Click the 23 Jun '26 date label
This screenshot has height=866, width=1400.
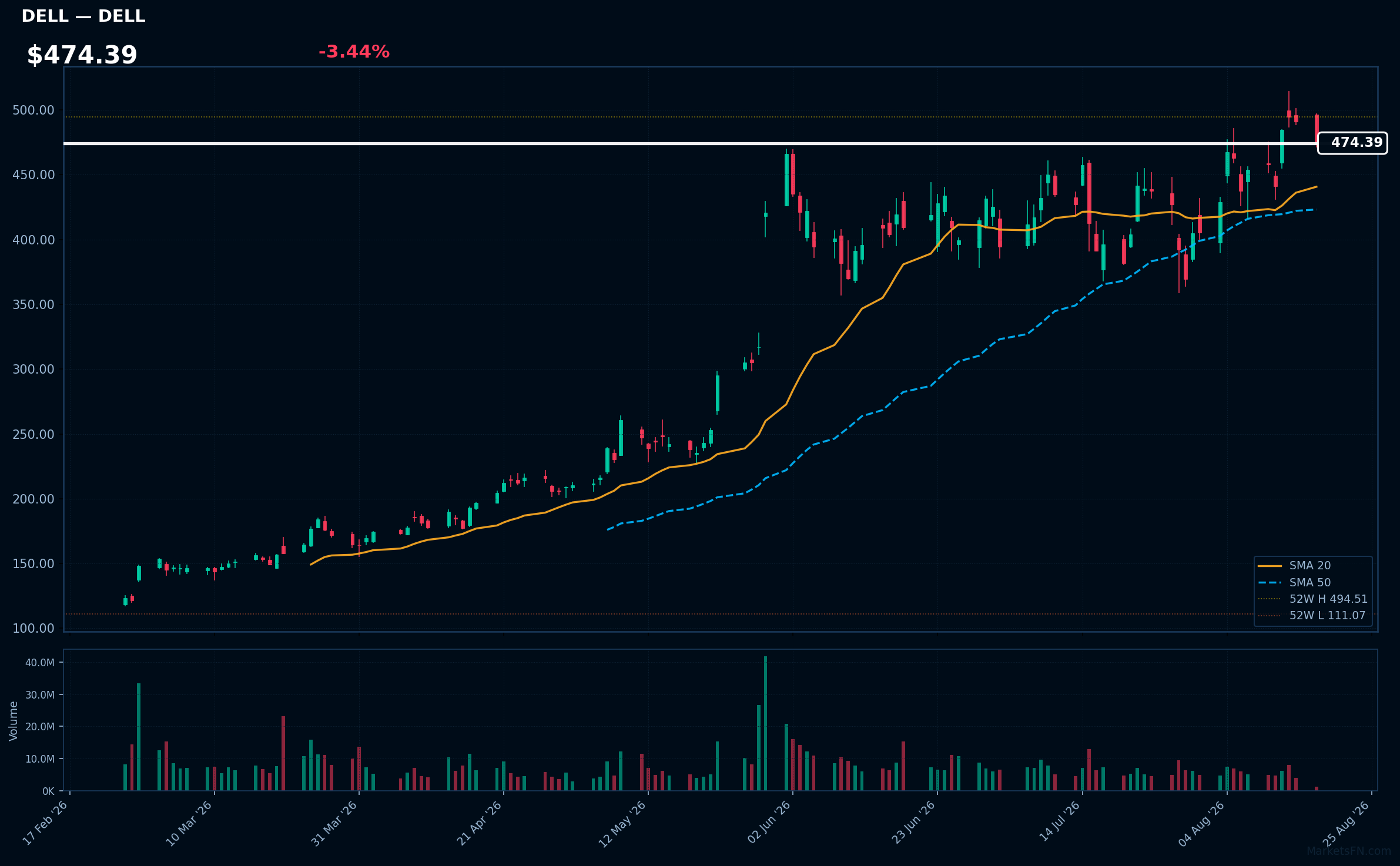pyautogui.click(x=913, y=823)
